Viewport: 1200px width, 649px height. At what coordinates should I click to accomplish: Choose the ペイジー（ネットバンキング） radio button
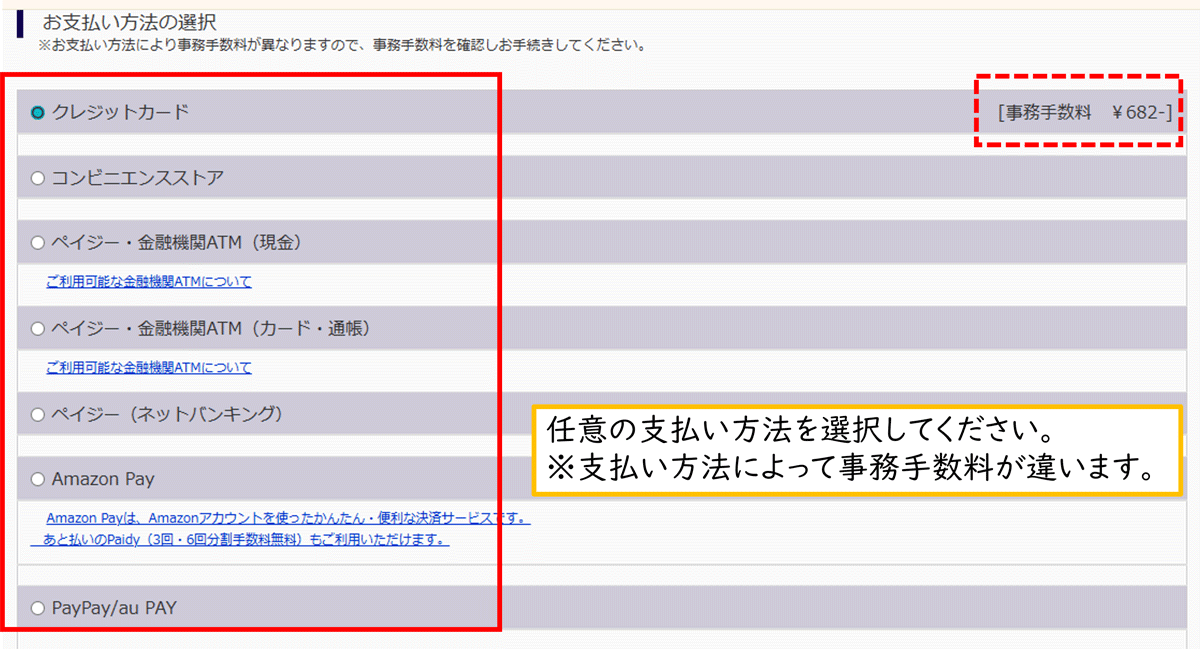point(38,414)
